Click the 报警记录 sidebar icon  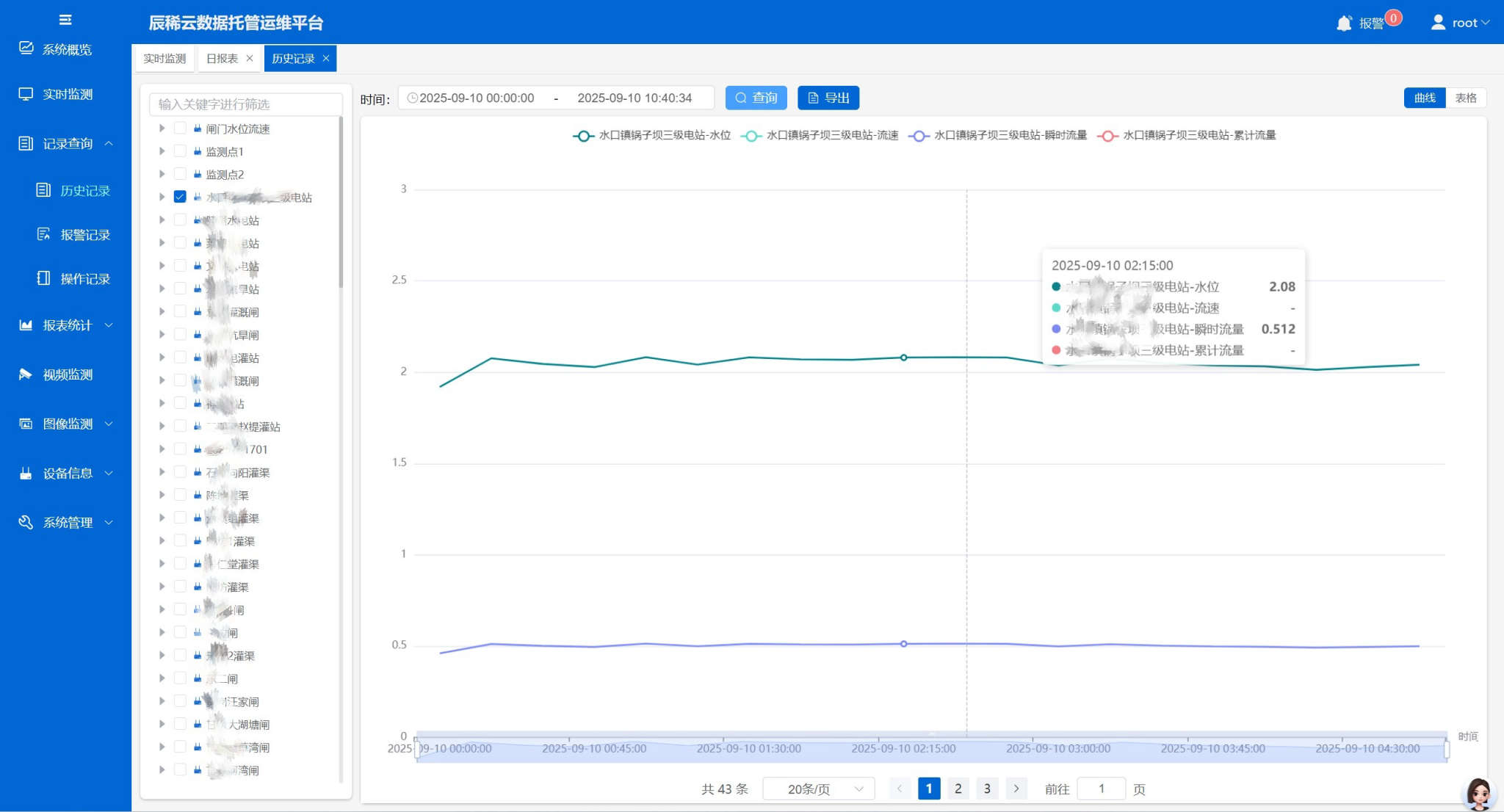pyautogui.click(x=44, y=234)
